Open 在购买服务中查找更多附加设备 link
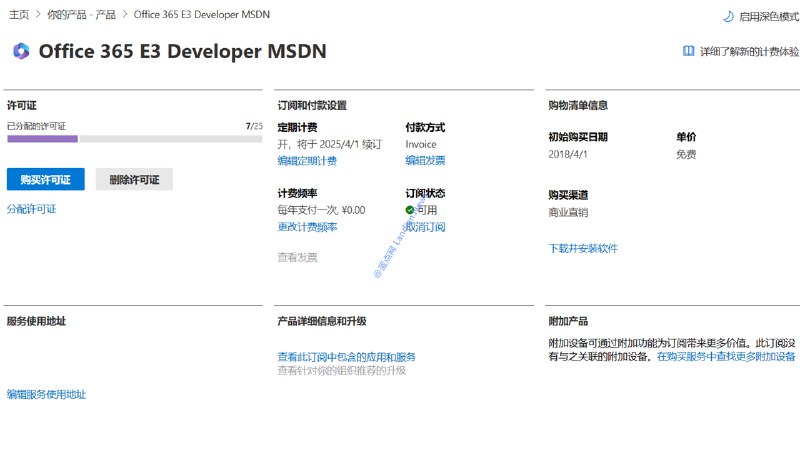This screenshot has width=800, height=470. point(726,356)
